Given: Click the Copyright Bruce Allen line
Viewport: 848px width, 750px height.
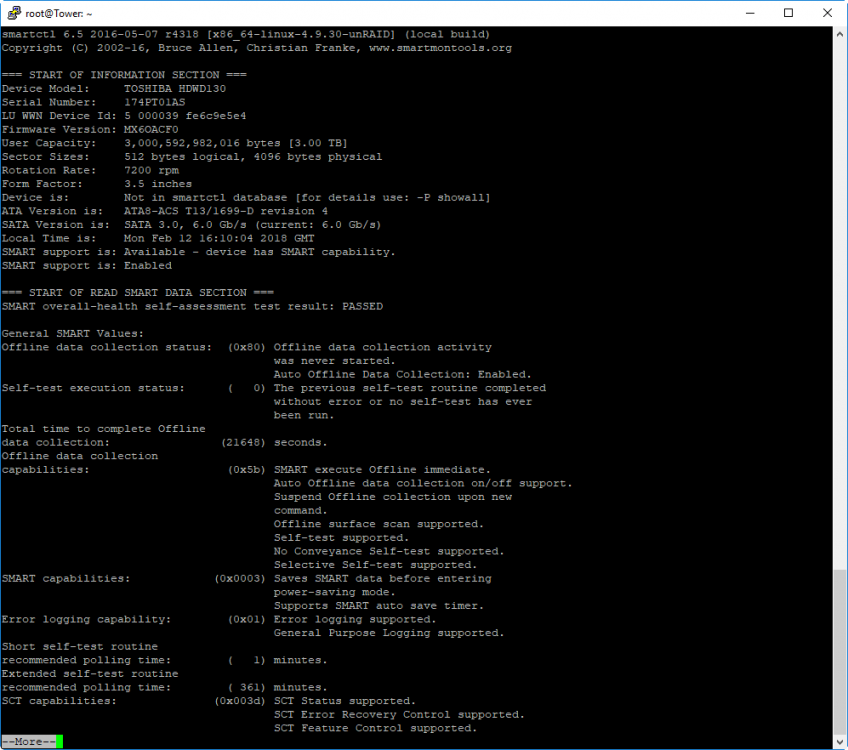Looking at the screenshot, I should (x=257, y=48).
